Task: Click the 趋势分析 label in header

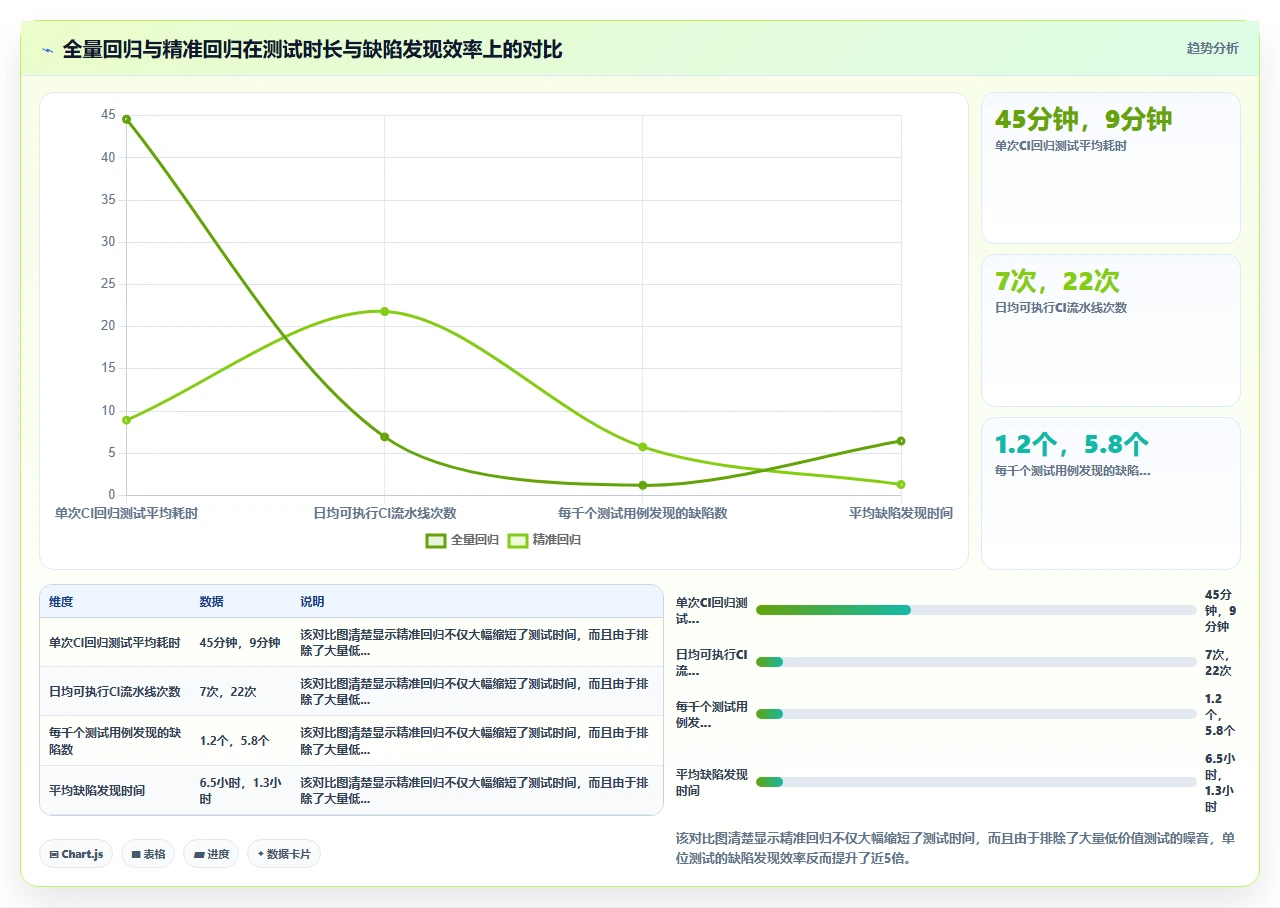Action: 1212,48
